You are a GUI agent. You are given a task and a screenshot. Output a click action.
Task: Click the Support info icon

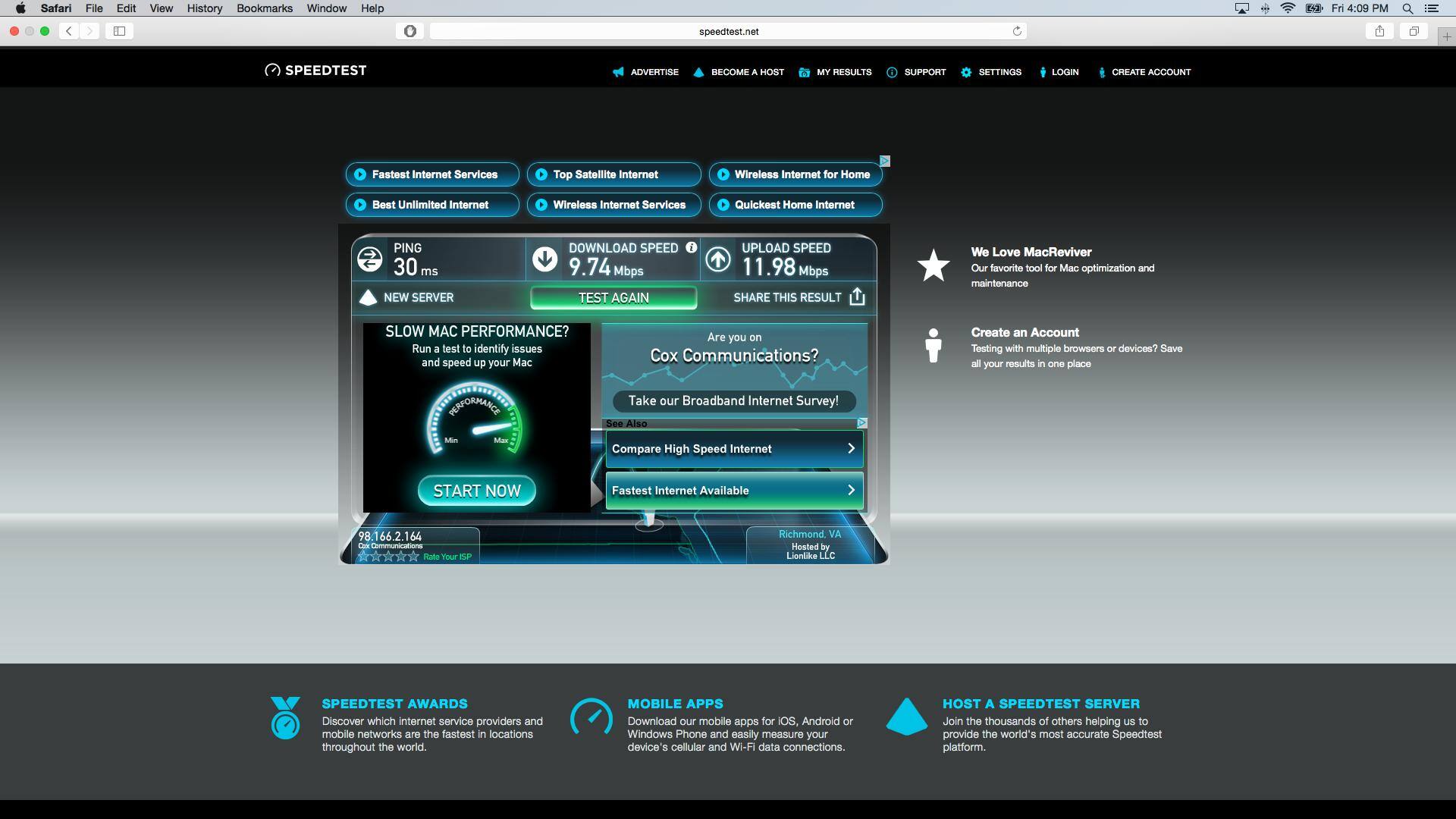tap(891, 72)
